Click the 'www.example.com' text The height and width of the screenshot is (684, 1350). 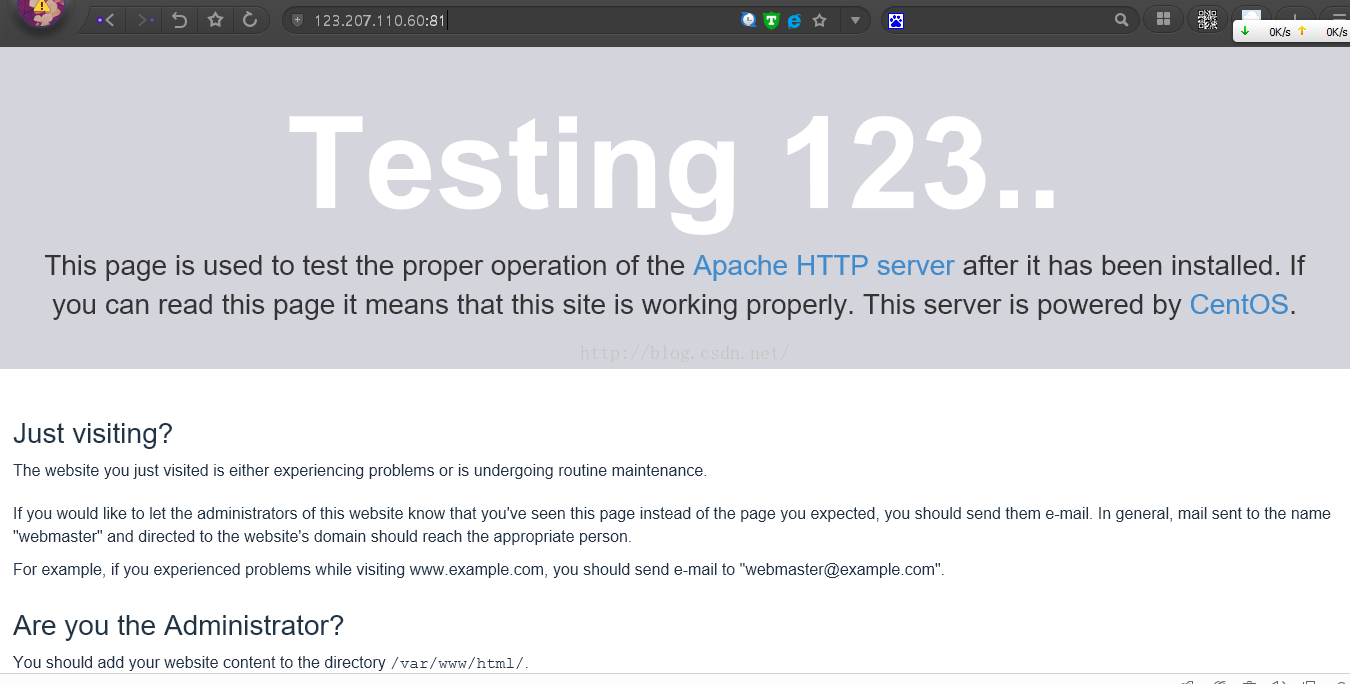pyautogui.click(x=477, y=570)
